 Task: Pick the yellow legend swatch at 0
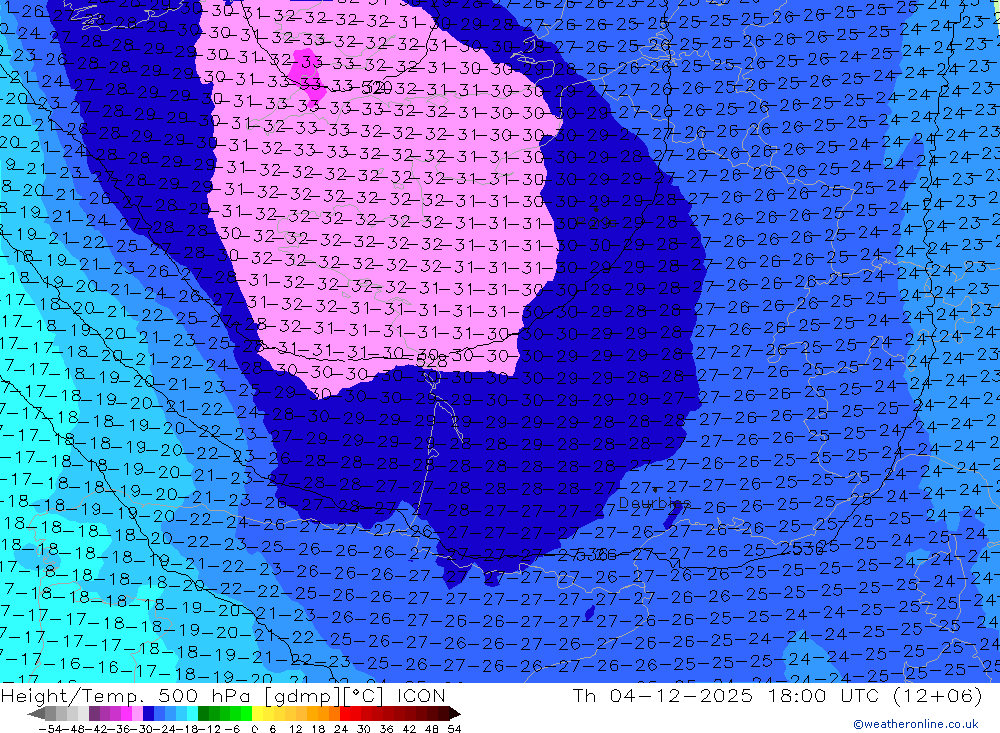point(259,713)
